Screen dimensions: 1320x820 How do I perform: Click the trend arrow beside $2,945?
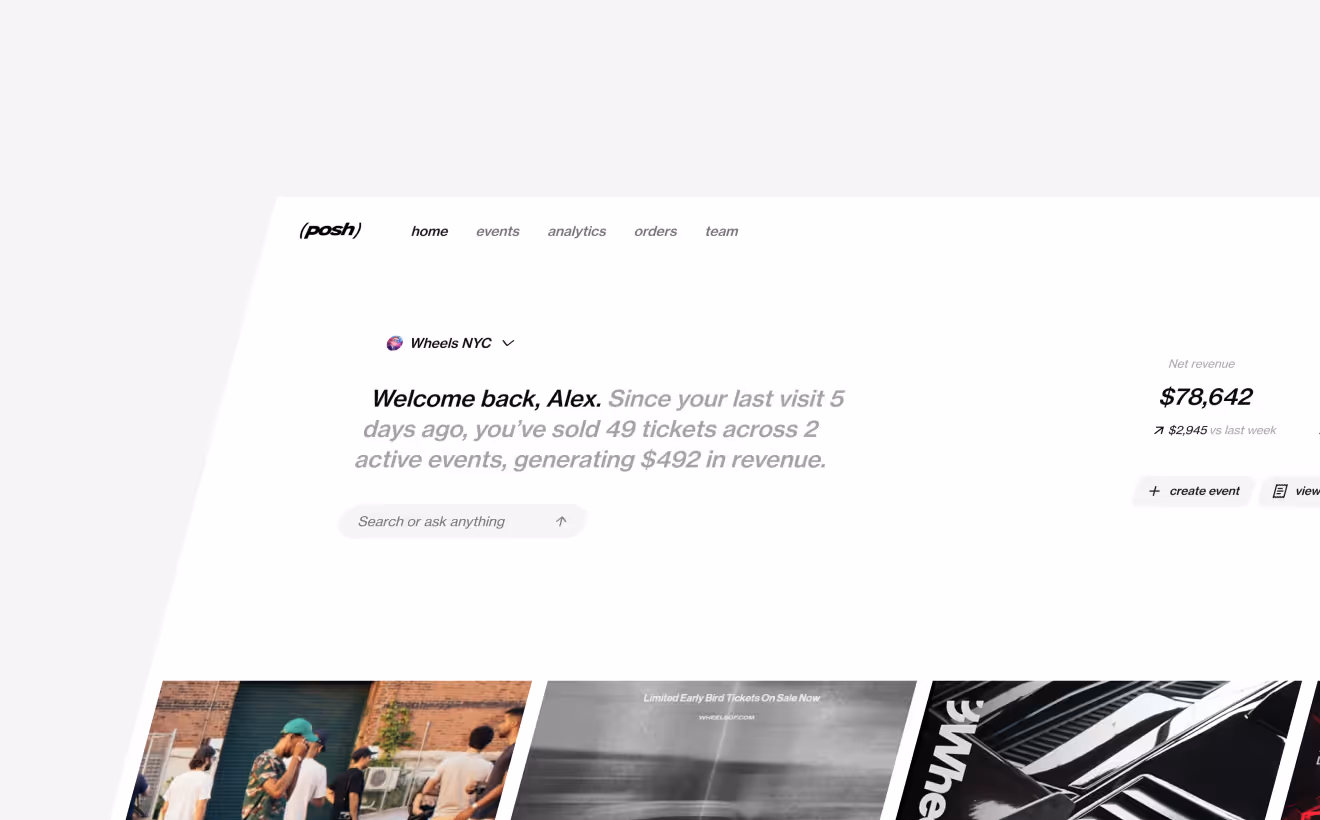1158,431
